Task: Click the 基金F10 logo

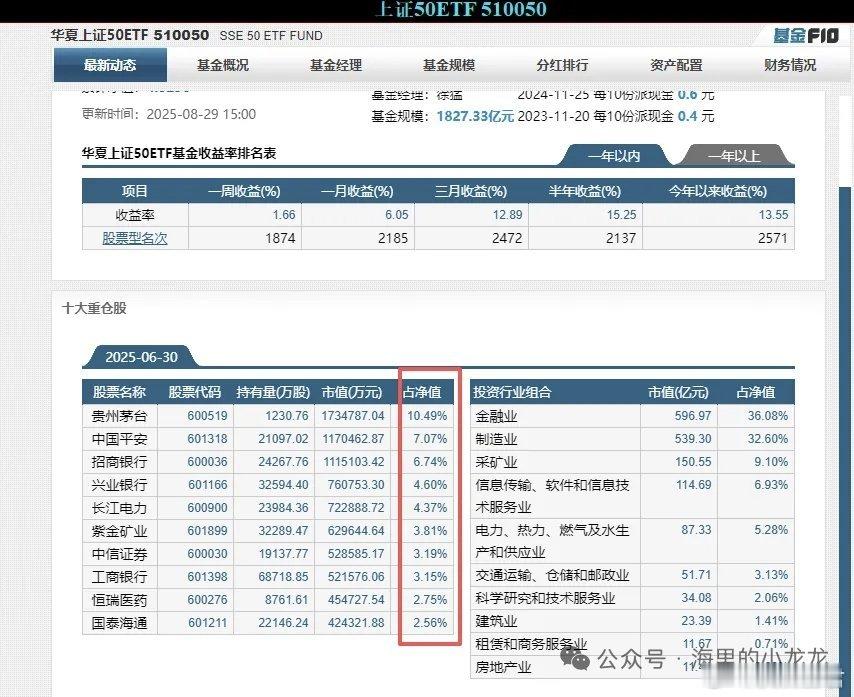Action: click(x=806, y=36)
